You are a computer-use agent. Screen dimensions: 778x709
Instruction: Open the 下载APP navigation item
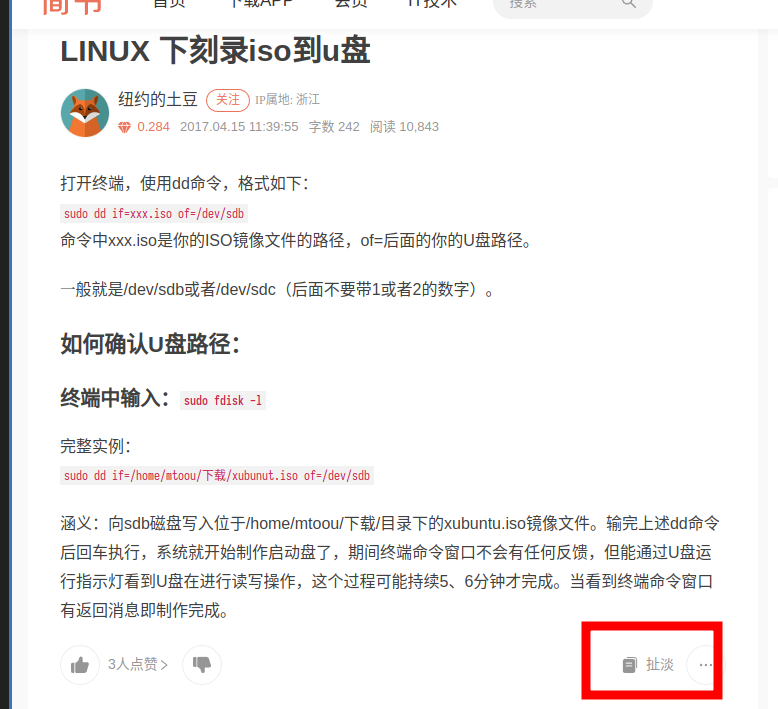pyautogui.click(x=261, y=4)
